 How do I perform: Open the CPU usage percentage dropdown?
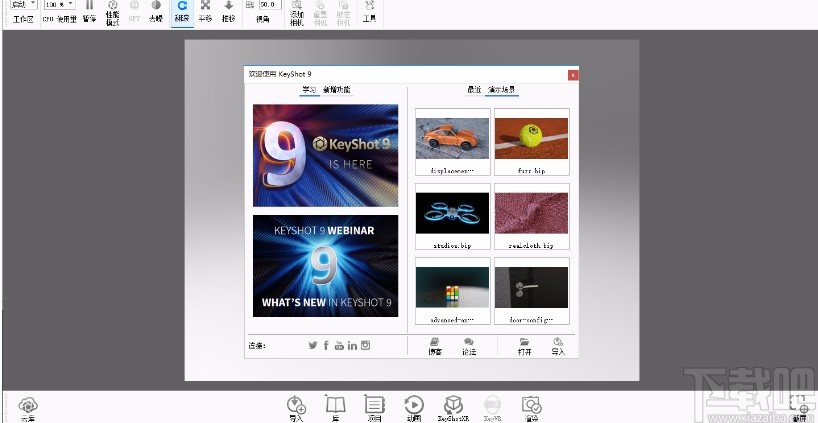[59, 4]
